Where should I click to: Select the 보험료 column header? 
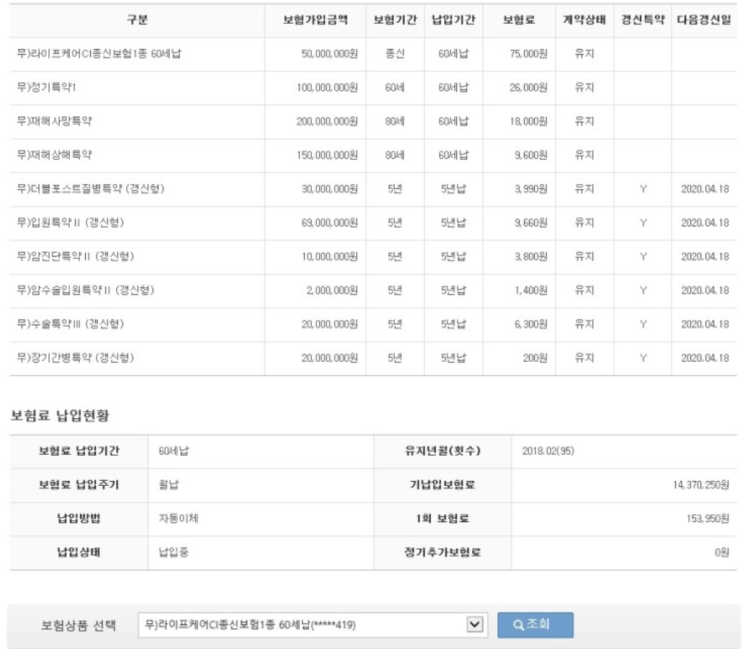(519, 20)
